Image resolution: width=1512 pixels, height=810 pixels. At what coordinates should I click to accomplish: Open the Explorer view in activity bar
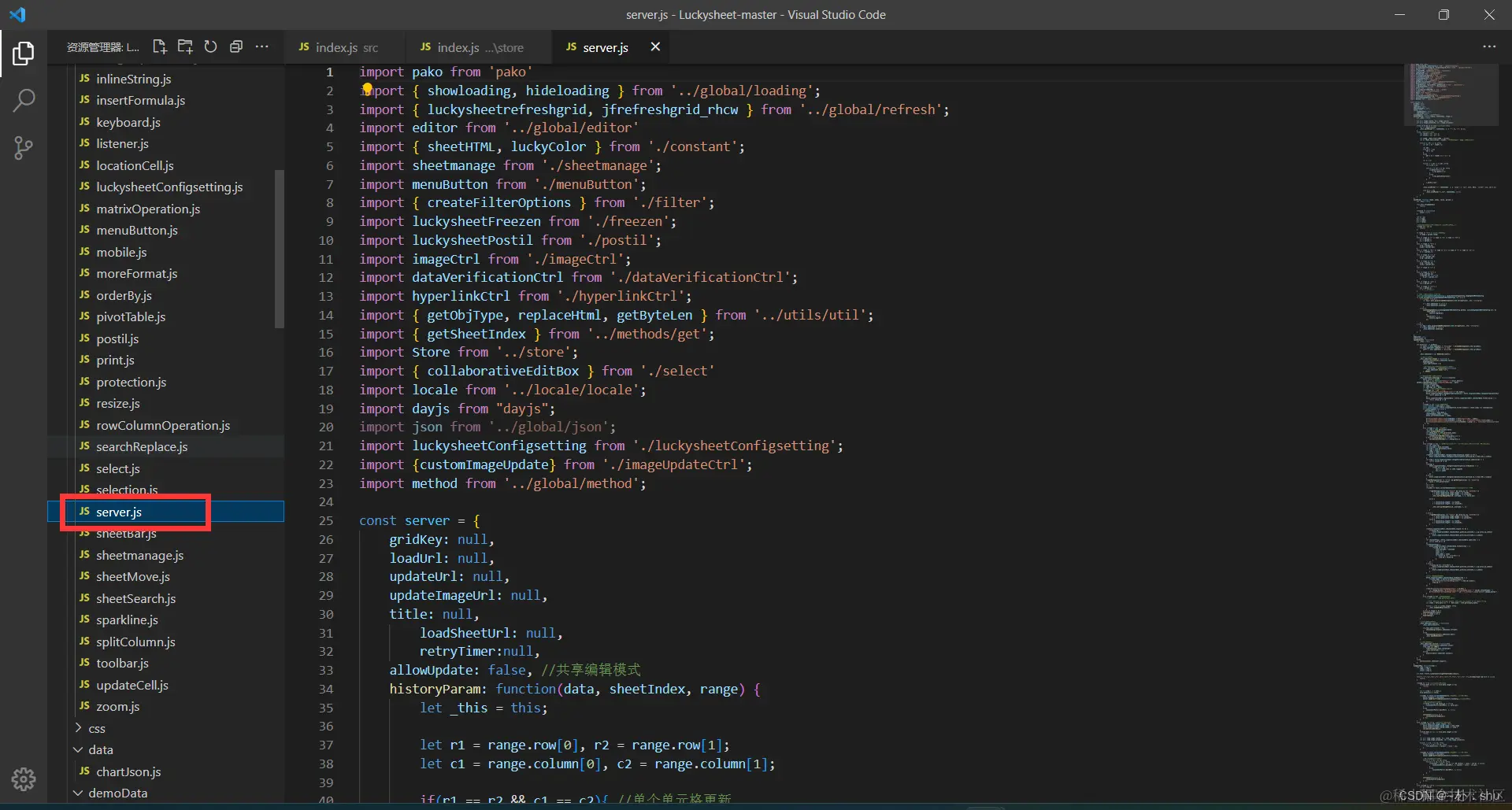coord(24,54)
